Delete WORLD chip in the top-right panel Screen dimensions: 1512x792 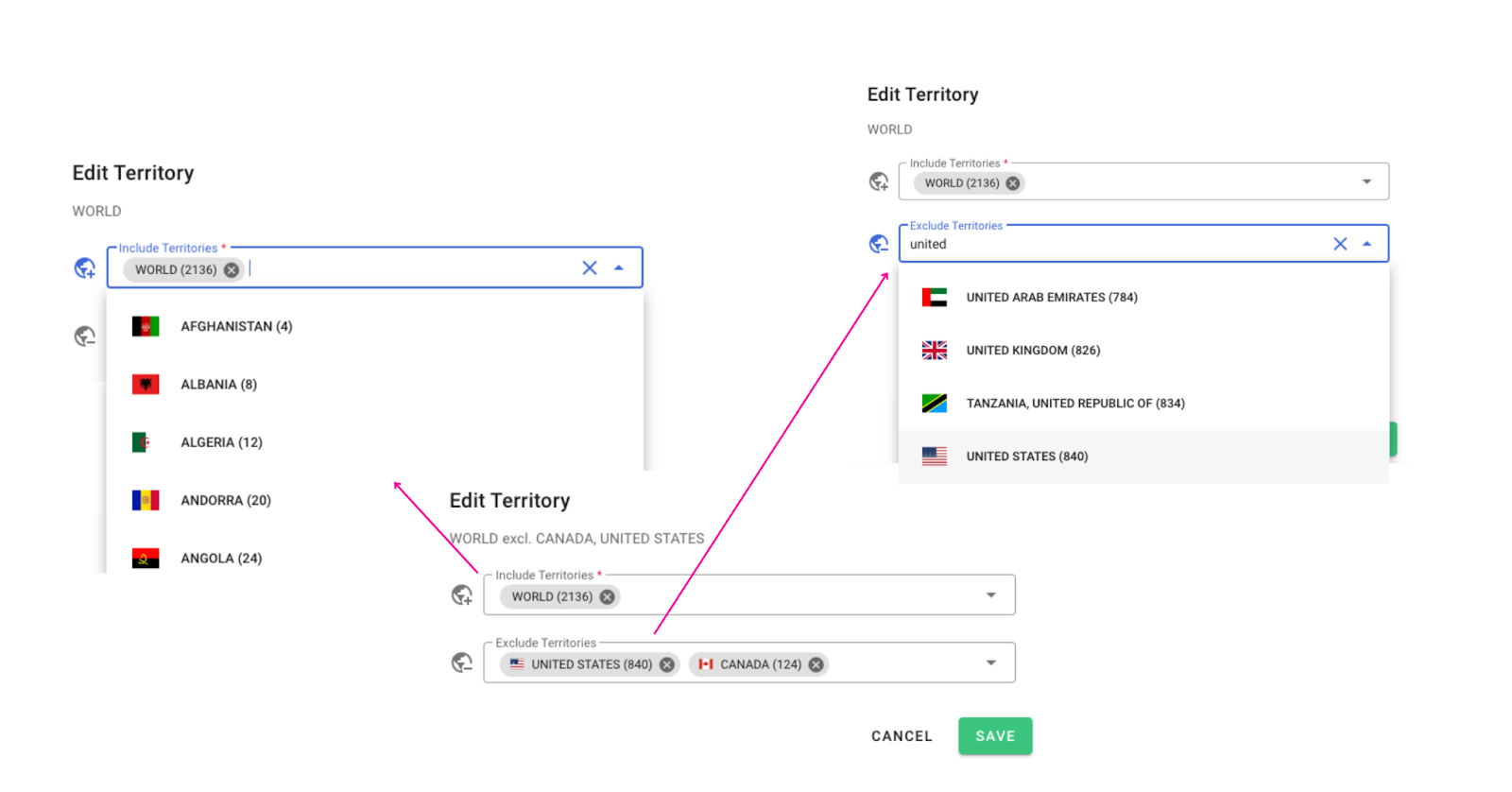click(1013, 183)
